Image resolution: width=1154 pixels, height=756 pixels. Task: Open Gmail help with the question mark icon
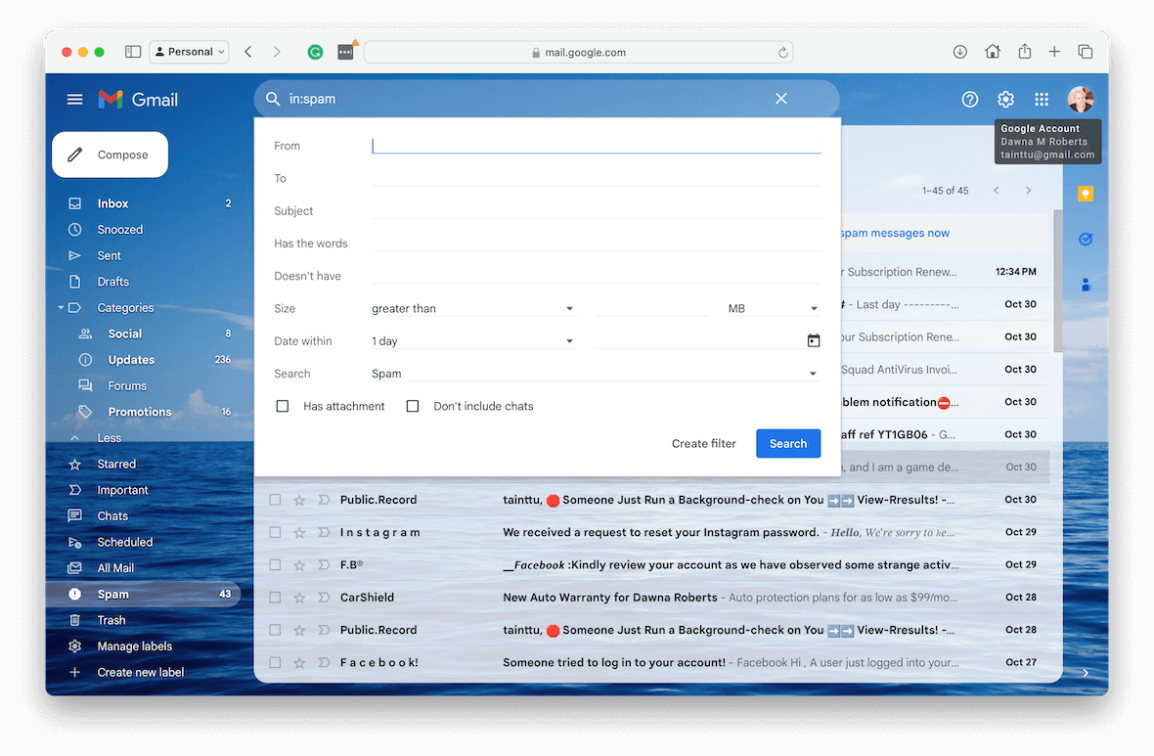pyautogui.click(x=969, y=99)
